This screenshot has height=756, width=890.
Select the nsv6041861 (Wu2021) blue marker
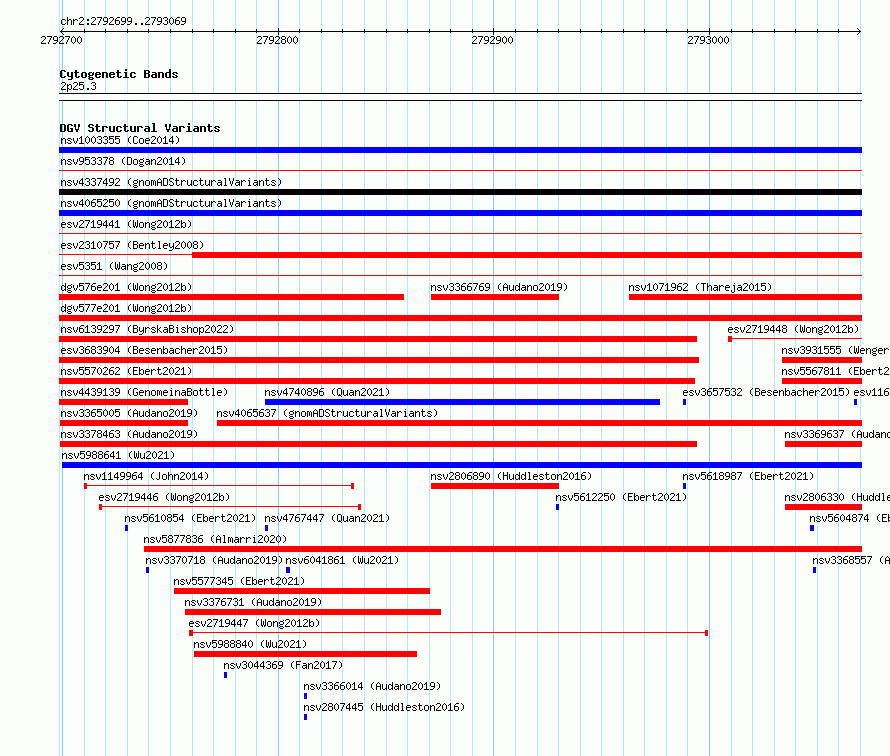tap(288, 570)
